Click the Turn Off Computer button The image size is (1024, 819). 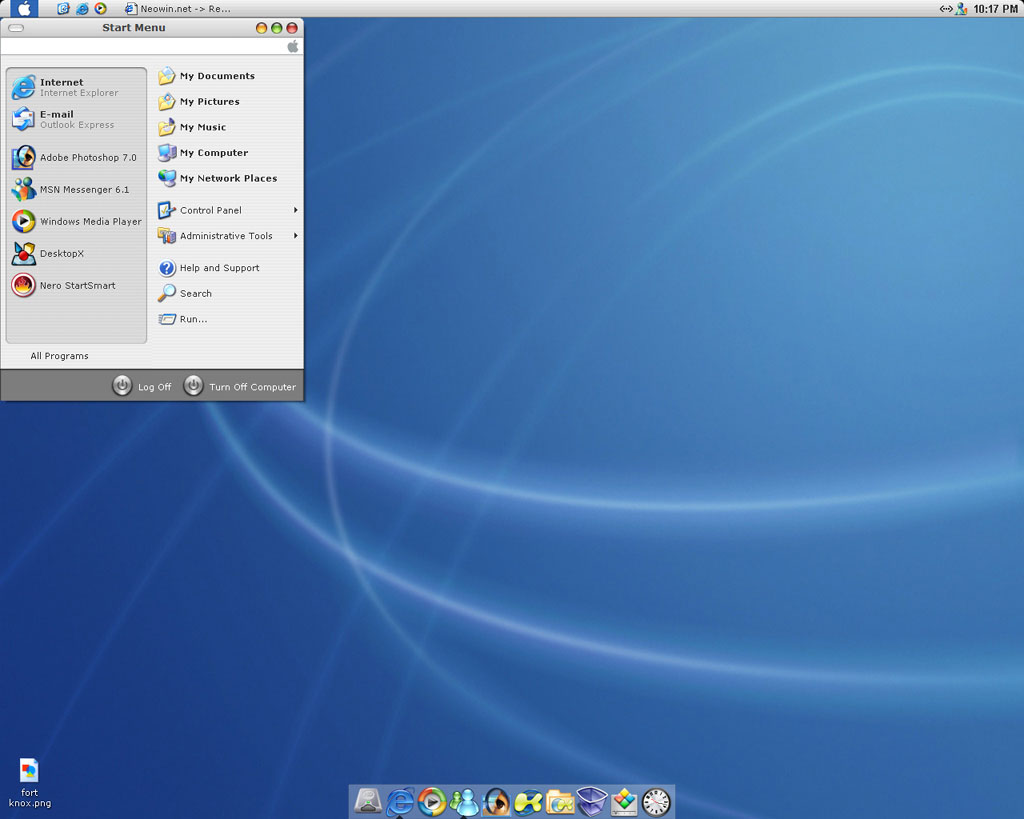point(240,386)
